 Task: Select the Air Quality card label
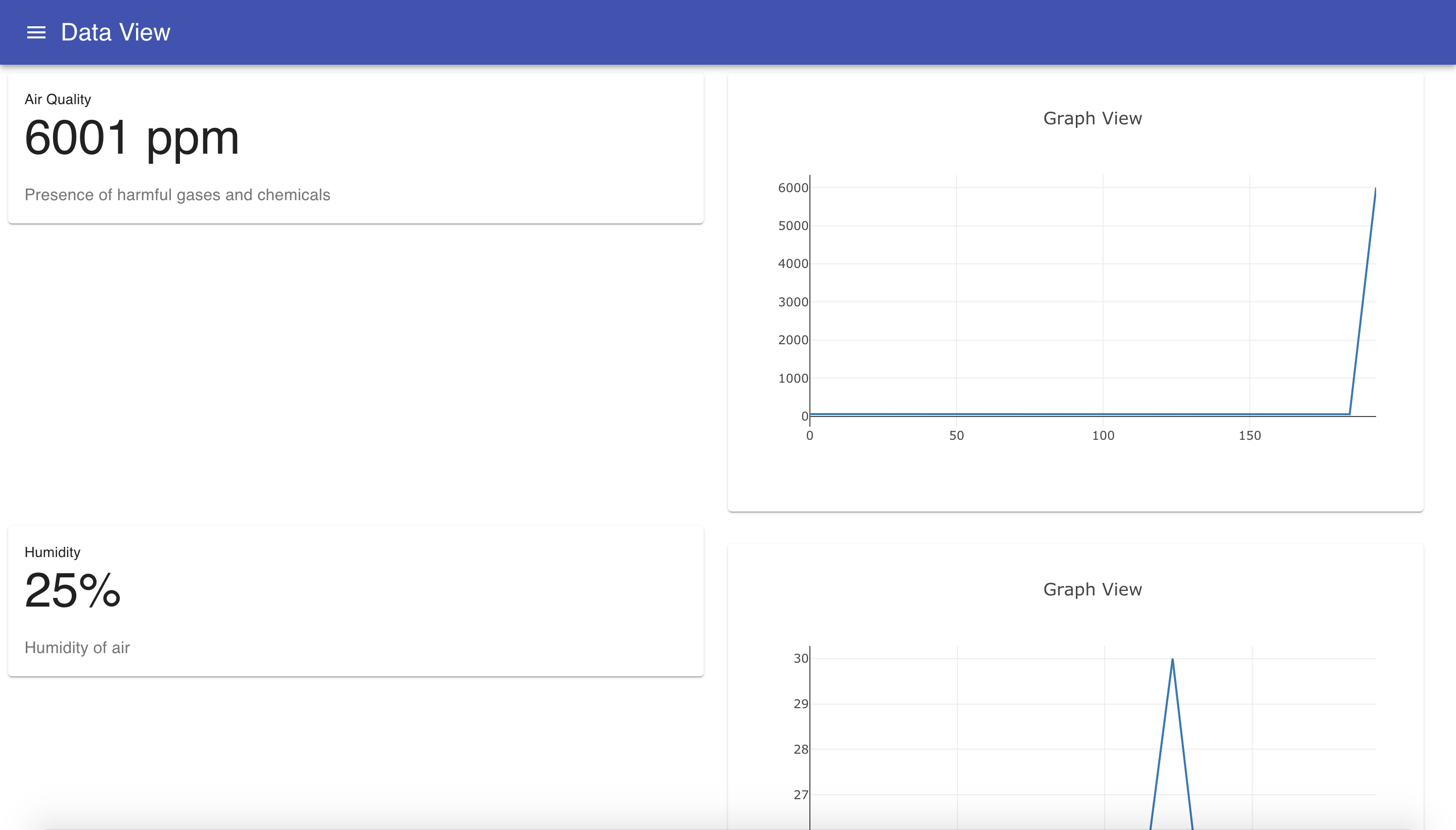[58, 99]
